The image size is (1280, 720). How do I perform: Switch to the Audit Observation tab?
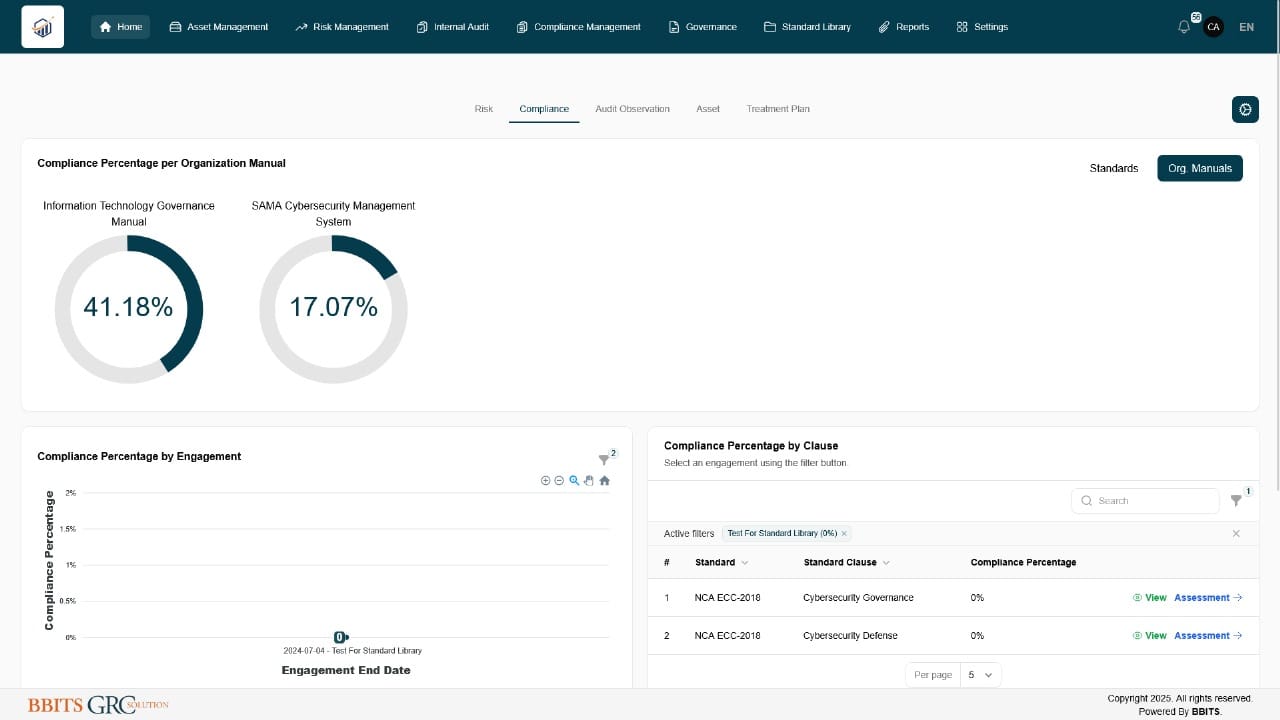[632, 109]
